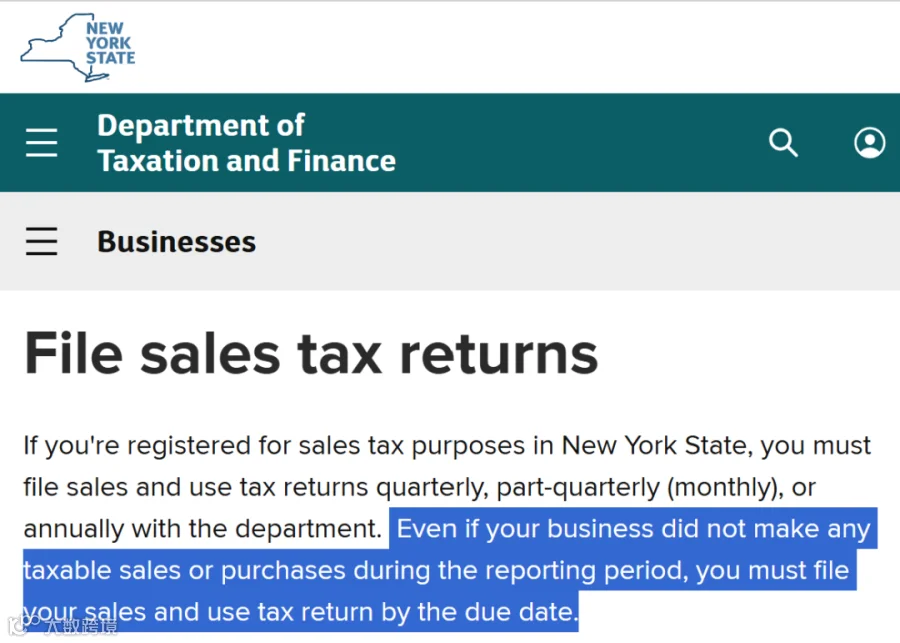Click the 'Taxation and Finance' line of the title
This screenshot has height=643, width=900.
[x=246, y=160]
